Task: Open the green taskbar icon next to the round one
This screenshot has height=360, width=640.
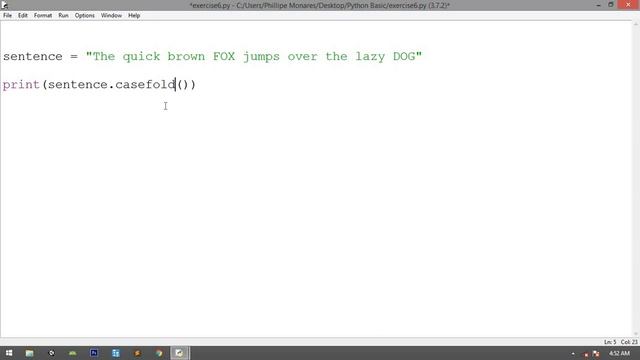Action: (x=73, y=353)
